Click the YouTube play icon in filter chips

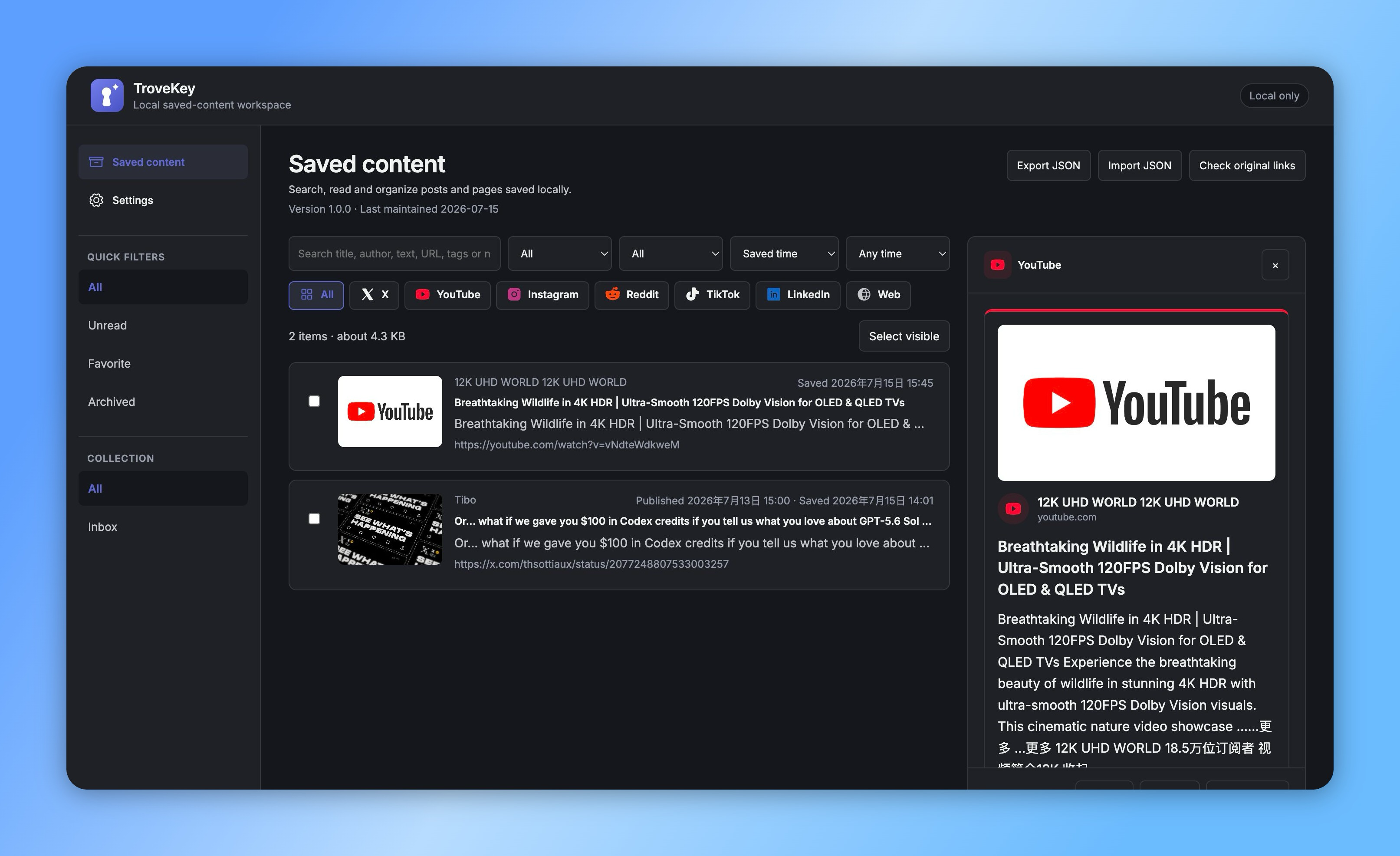(423, 294)
